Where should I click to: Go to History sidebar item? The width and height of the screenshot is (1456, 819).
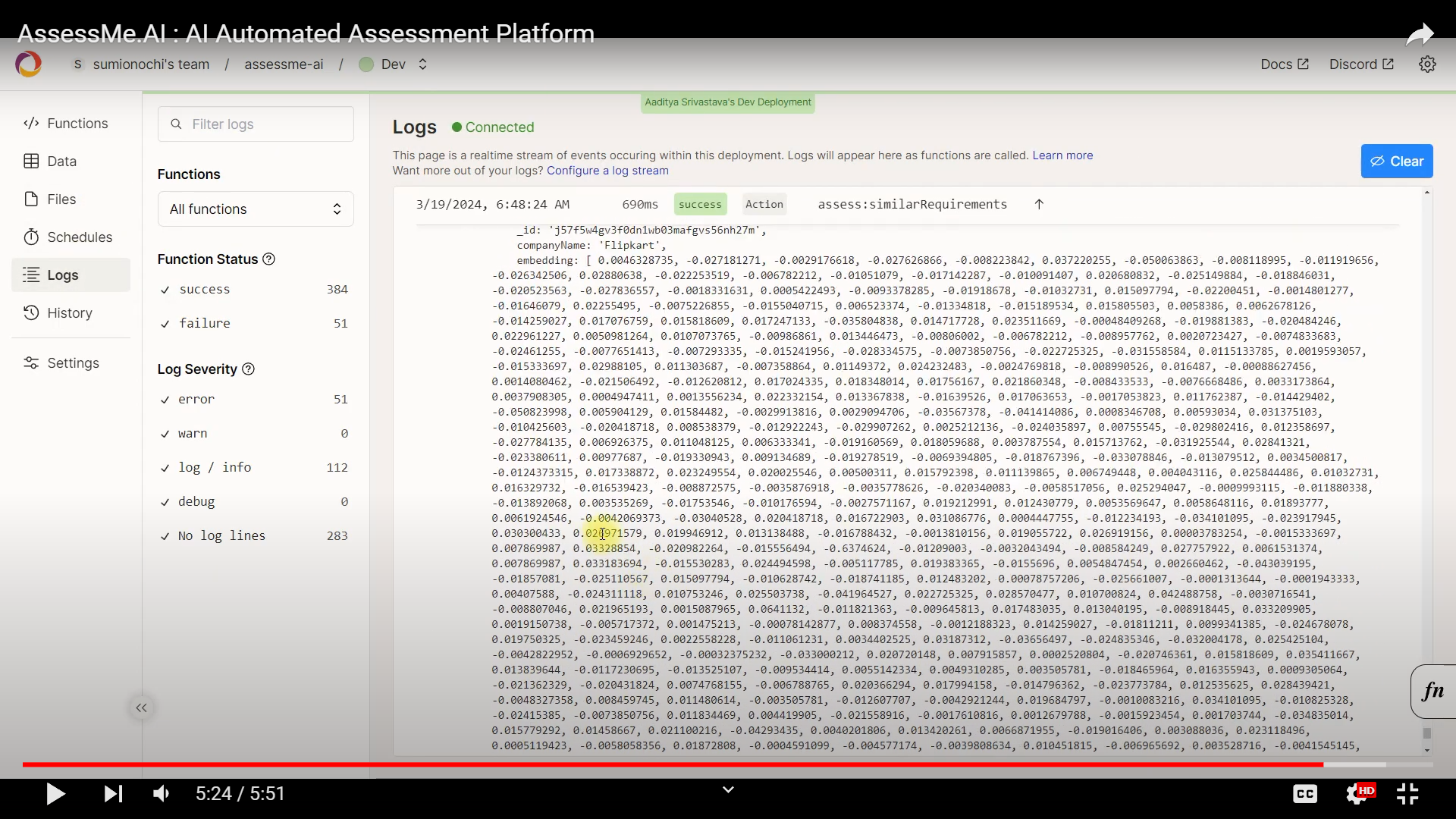[69, 313]
